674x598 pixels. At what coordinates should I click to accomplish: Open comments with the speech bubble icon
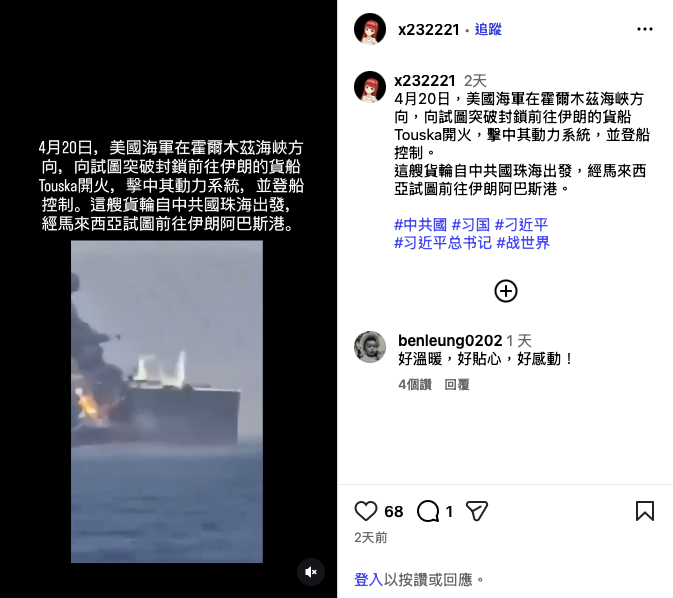click(x=428, y=511)
